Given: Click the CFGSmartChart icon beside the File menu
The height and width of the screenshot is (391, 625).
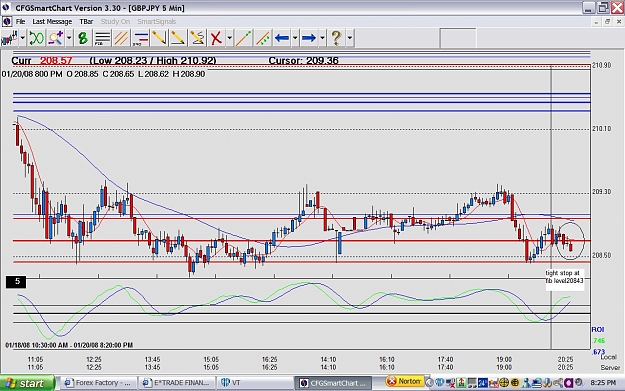Looking at the screenshot, I should point(7,22).
